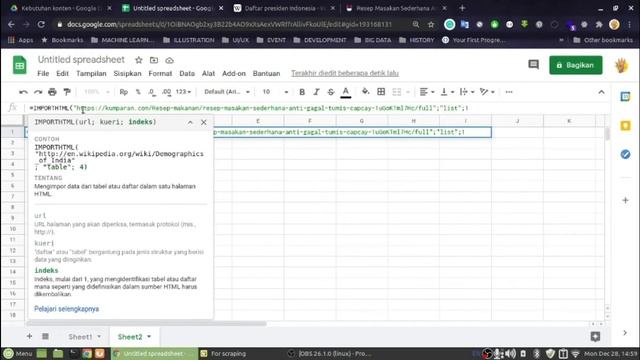Open the Menu button on taskbar

(x=18, y=353)
